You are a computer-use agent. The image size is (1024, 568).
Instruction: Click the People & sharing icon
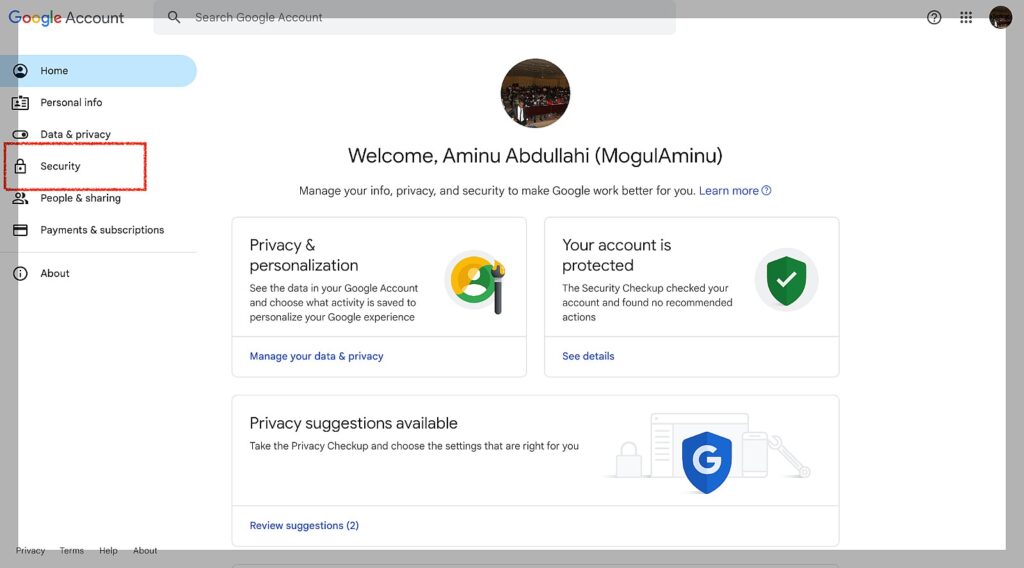point(20,198)
